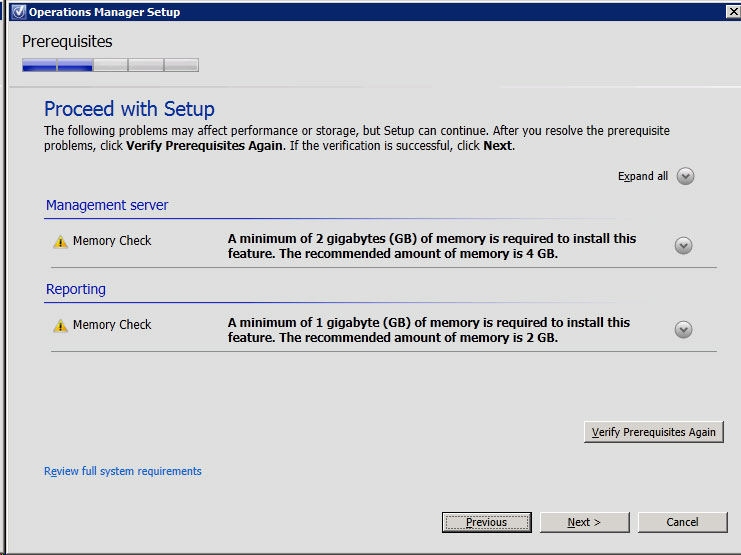Click the Reporting Memory Check warning icon
741x555 pixels.
point(60,326)
